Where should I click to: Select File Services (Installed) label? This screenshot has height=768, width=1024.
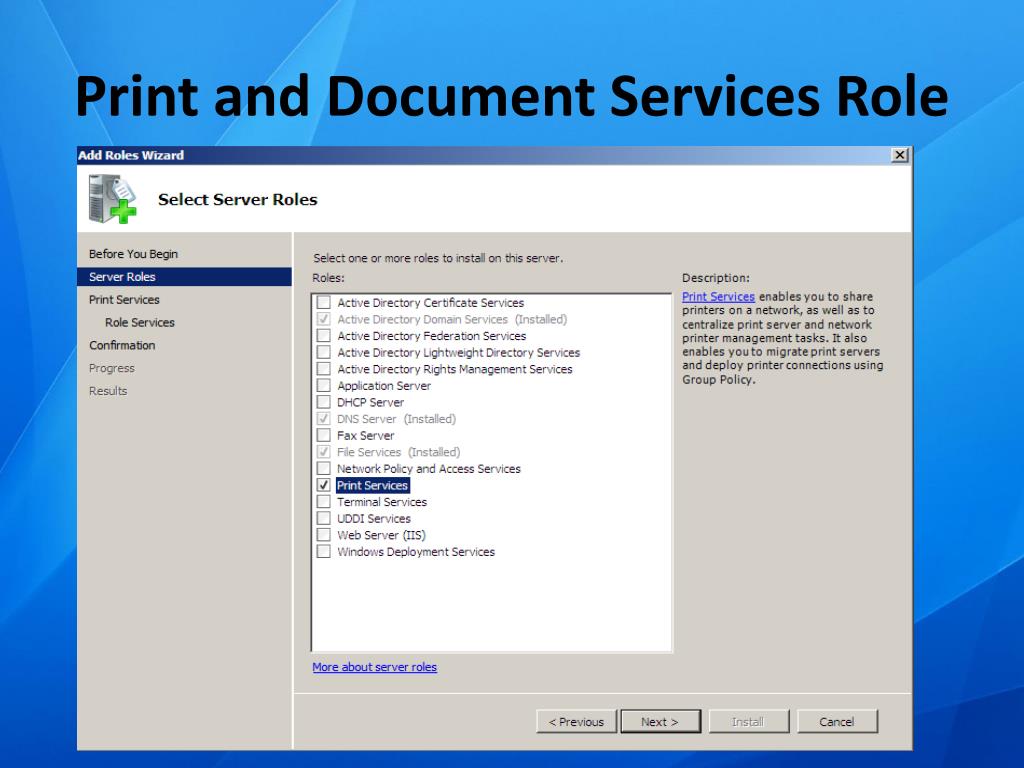pos(398,452)
